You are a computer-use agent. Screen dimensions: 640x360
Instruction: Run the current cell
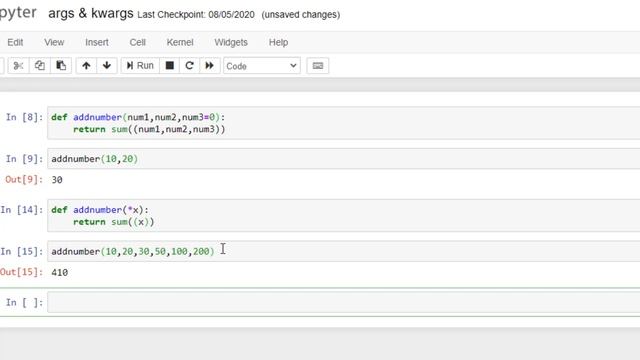[x=140, y=66]
